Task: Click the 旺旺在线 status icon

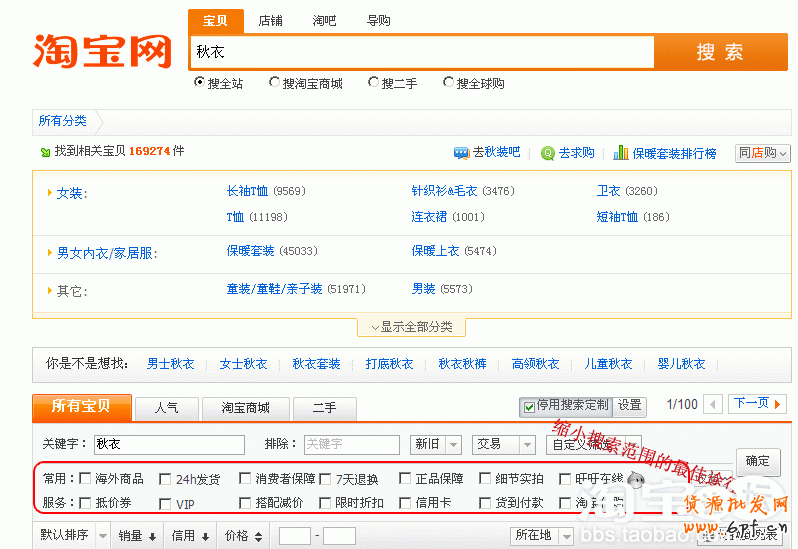Action: pos(633,479)
